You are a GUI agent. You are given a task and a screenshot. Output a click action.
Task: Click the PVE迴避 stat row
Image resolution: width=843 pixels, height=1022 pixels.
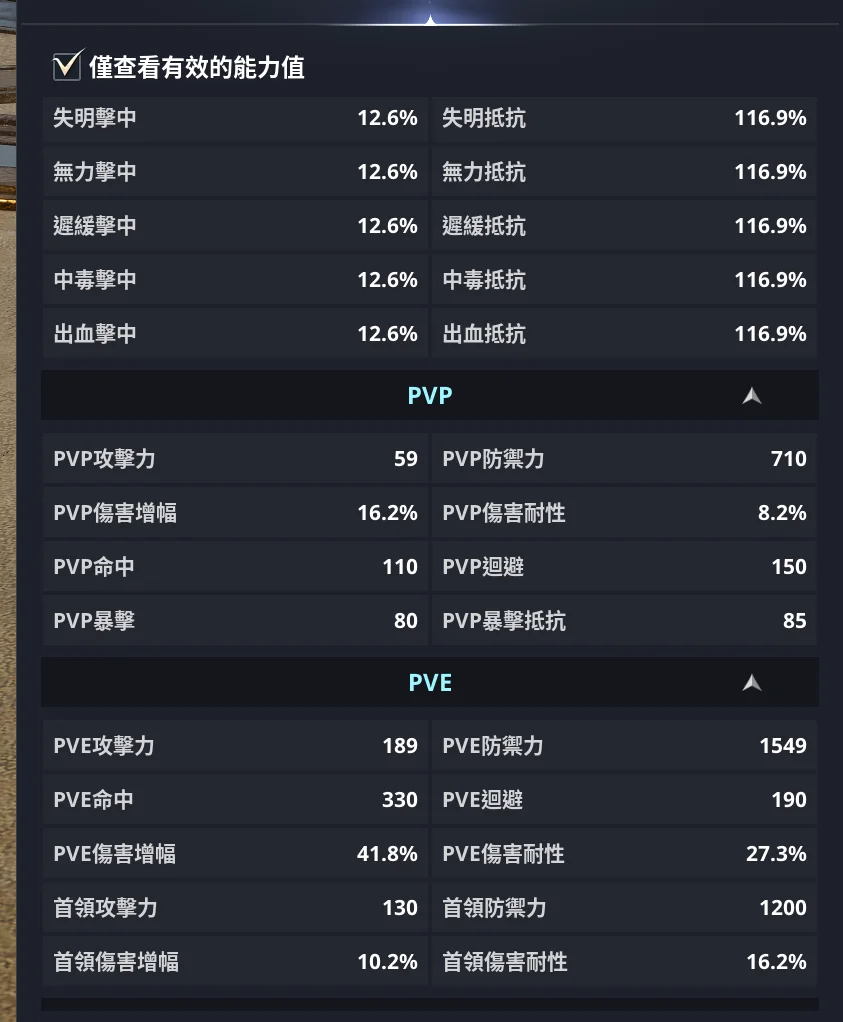(624, 800)
